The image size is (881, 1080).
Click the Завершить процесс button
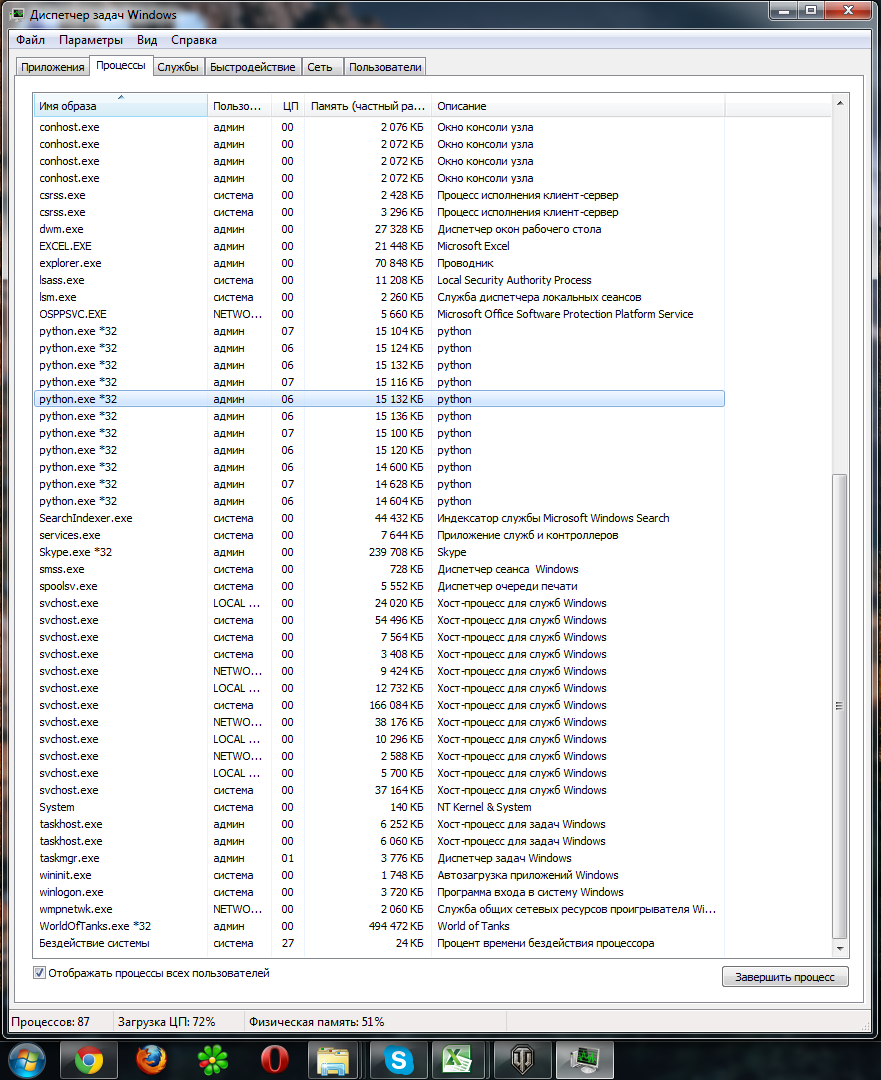785,977
